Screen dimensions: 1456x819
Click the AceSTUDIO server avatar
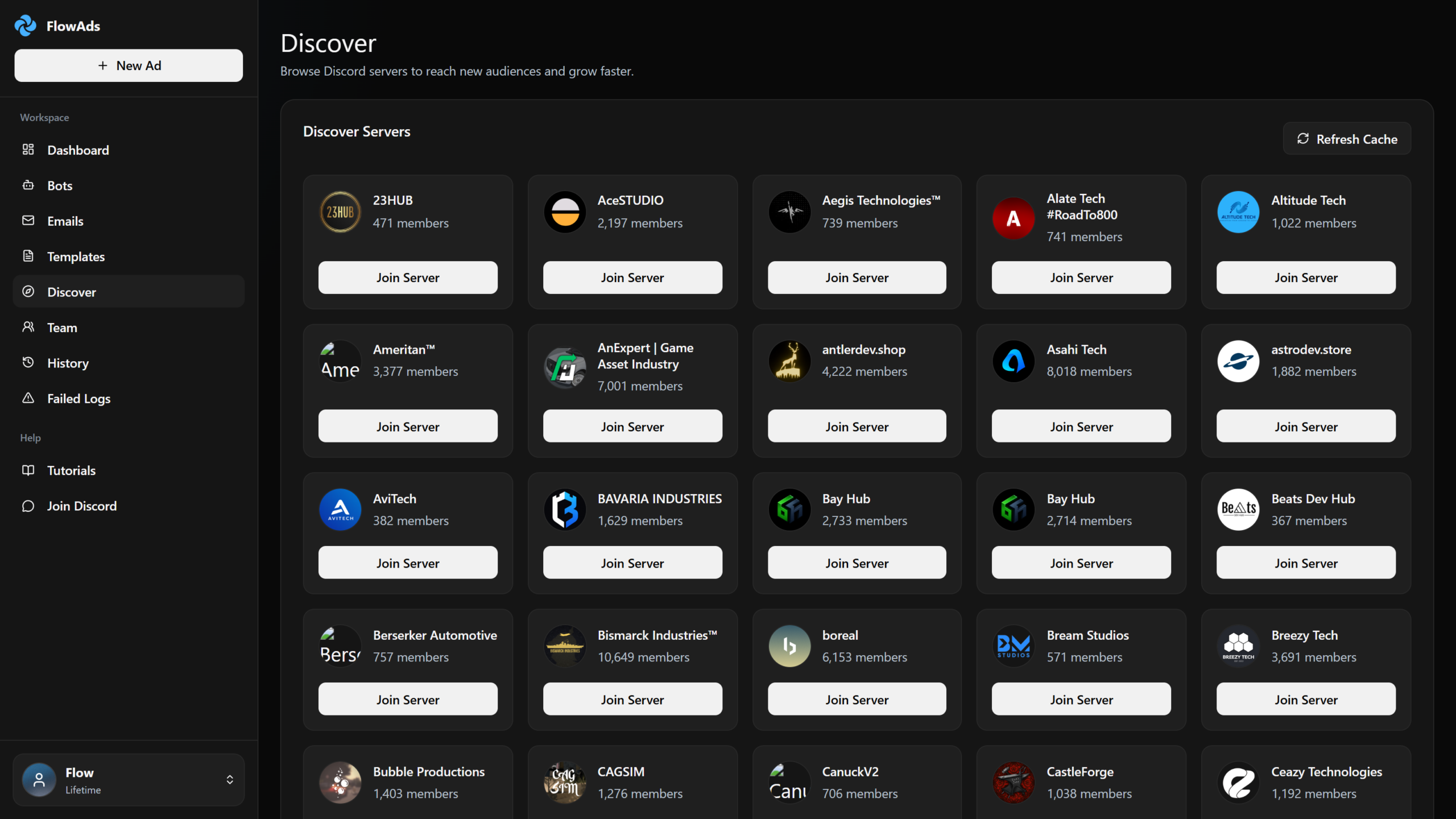[x=565, y=212]
